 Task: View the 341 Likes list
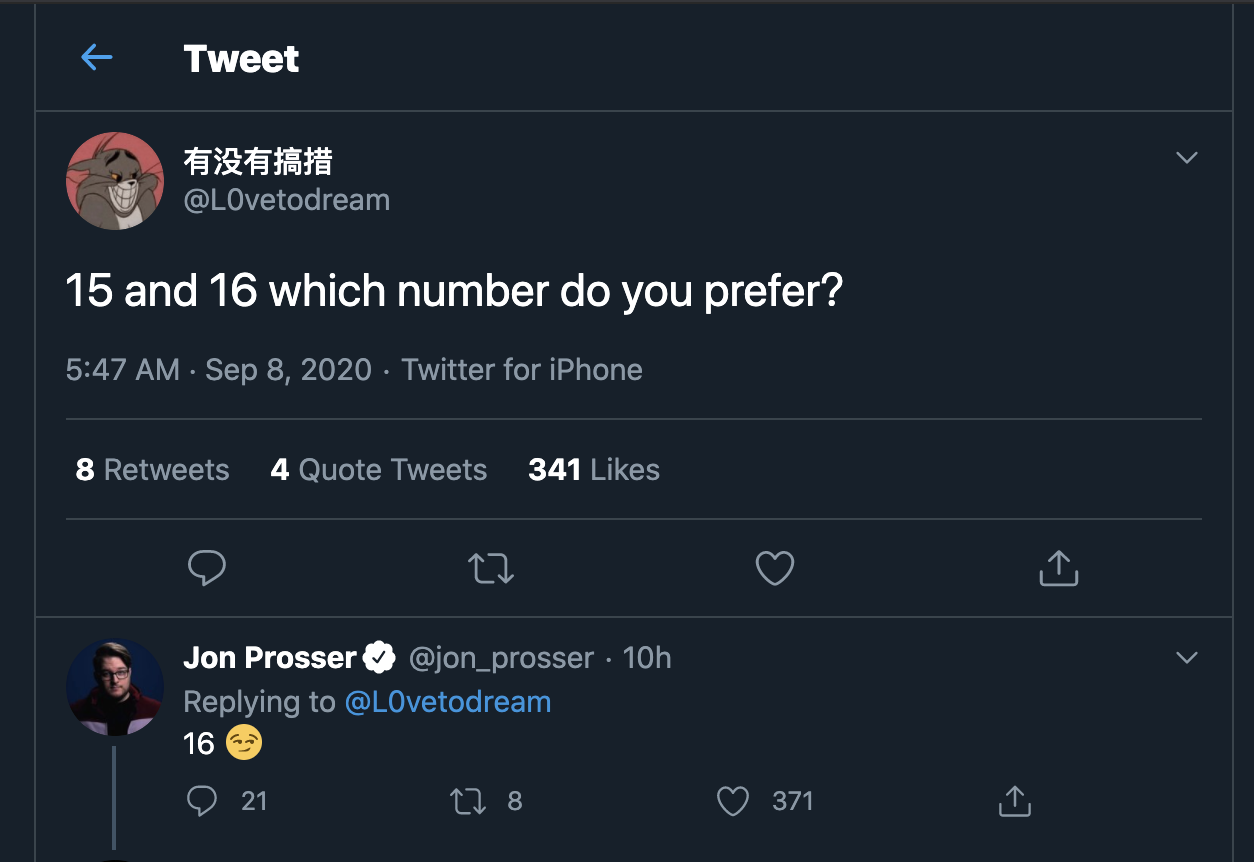[593, 470]
